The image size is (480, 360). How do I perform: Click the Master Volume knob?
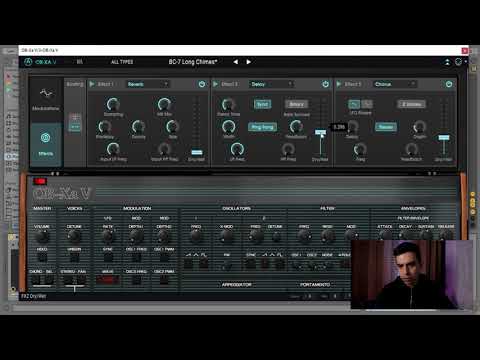(42, 236)
